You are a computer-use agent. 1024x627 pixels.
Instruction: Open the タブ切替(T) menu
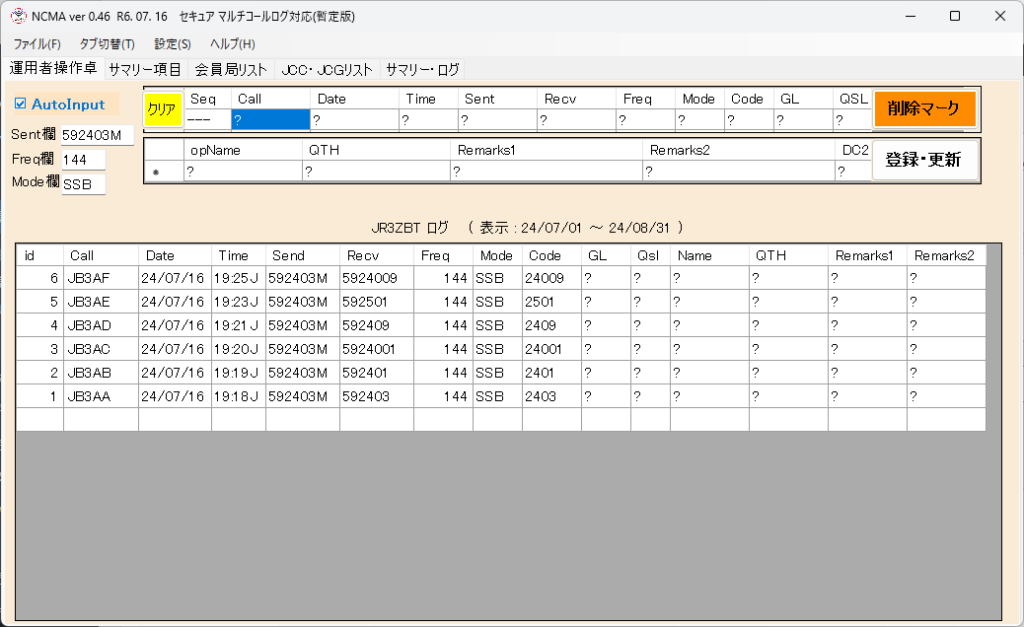click(x=107, y=44)
